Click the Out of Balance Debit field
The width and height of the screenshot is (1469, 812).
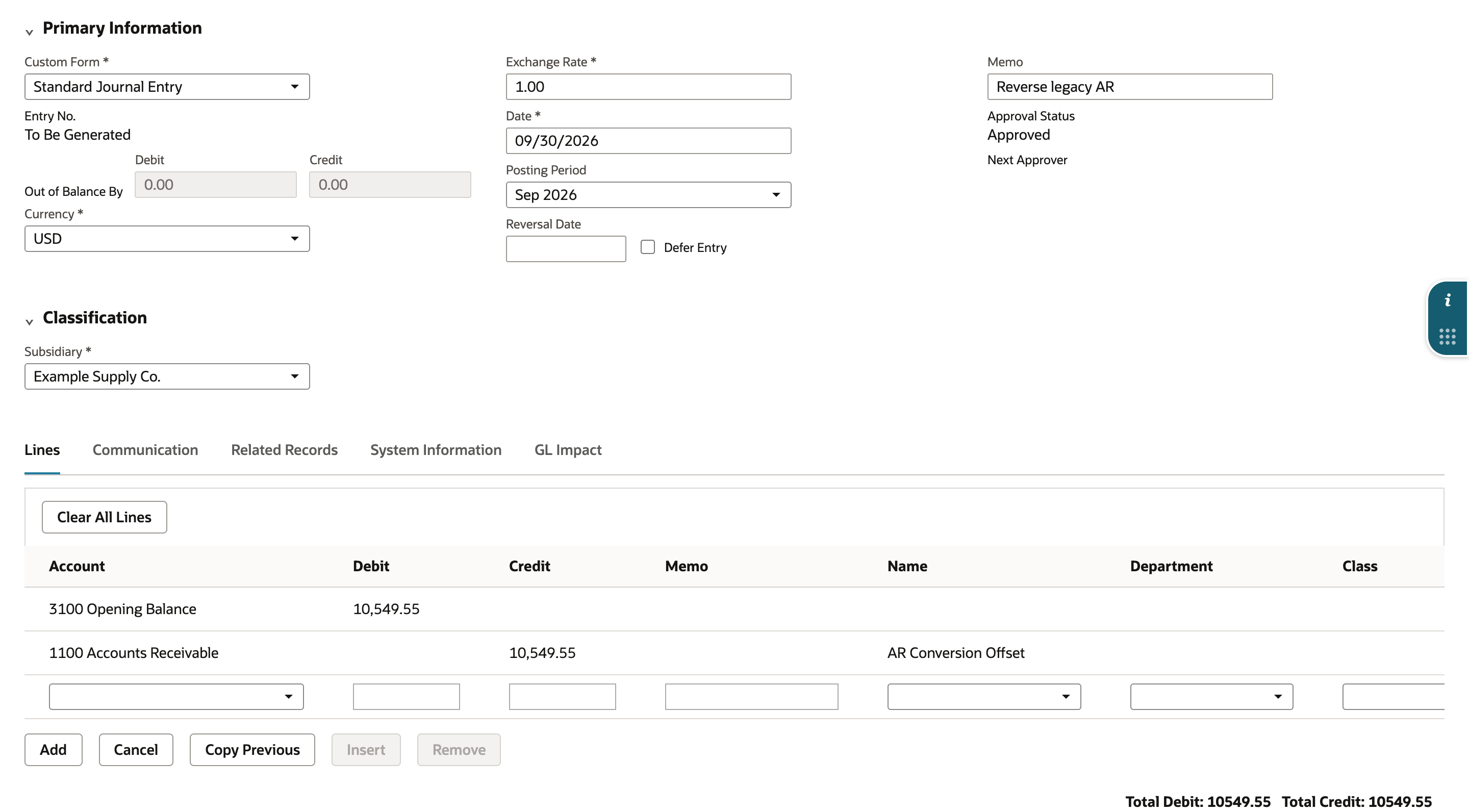point(216,185)
